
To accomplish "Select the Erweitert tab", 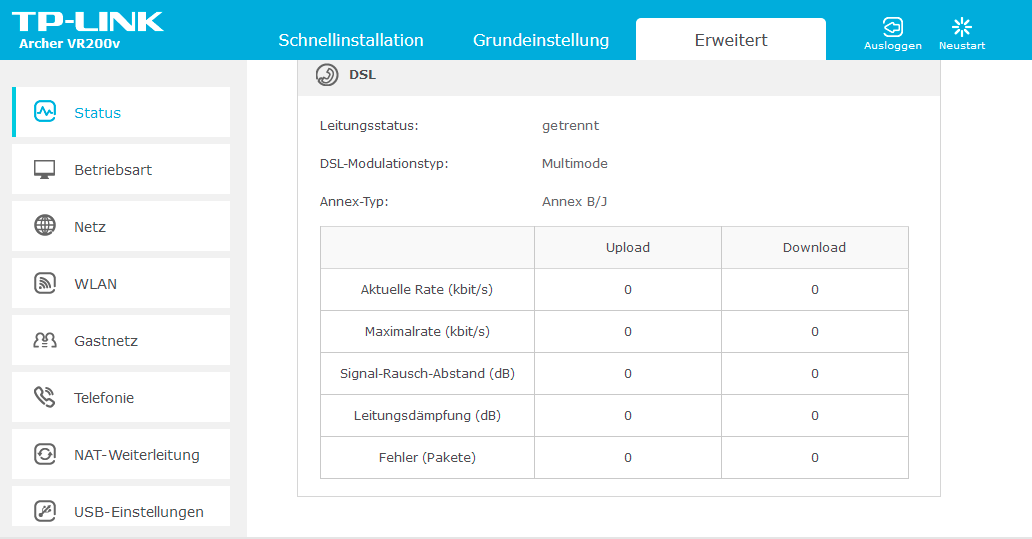I will click(x=731, y=39).
